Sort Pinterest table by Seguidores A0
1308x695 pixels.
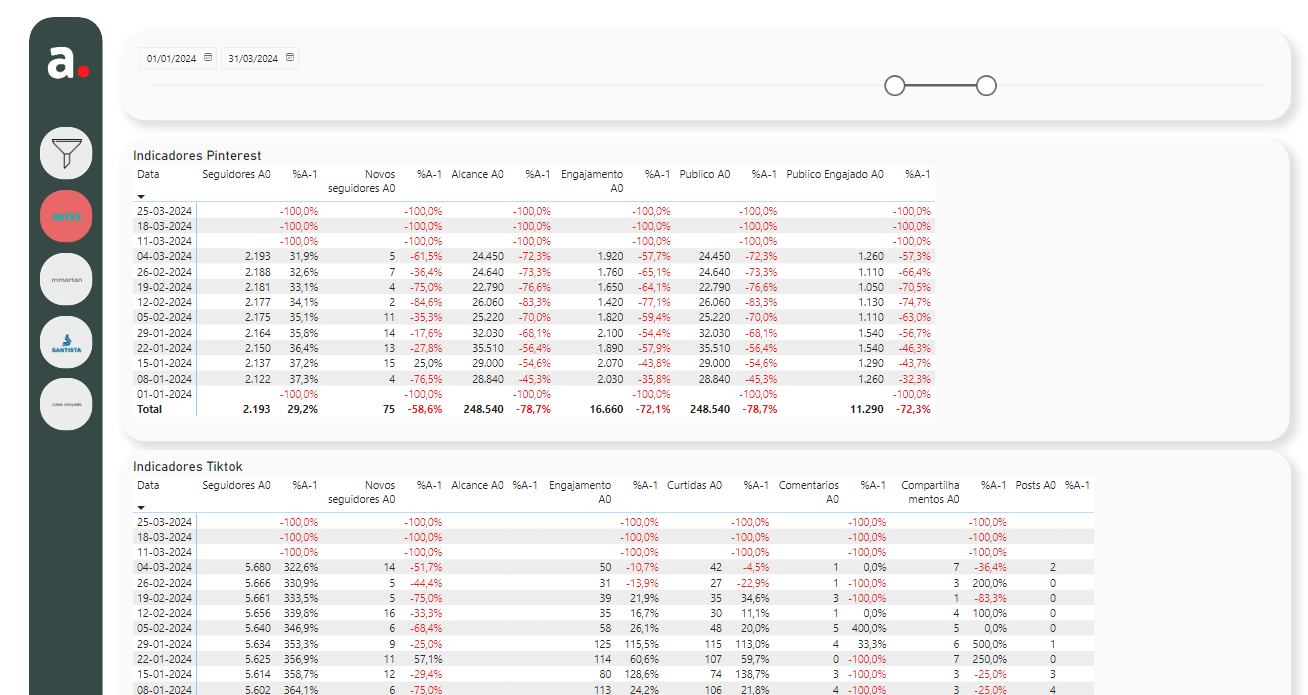[236, 174]
